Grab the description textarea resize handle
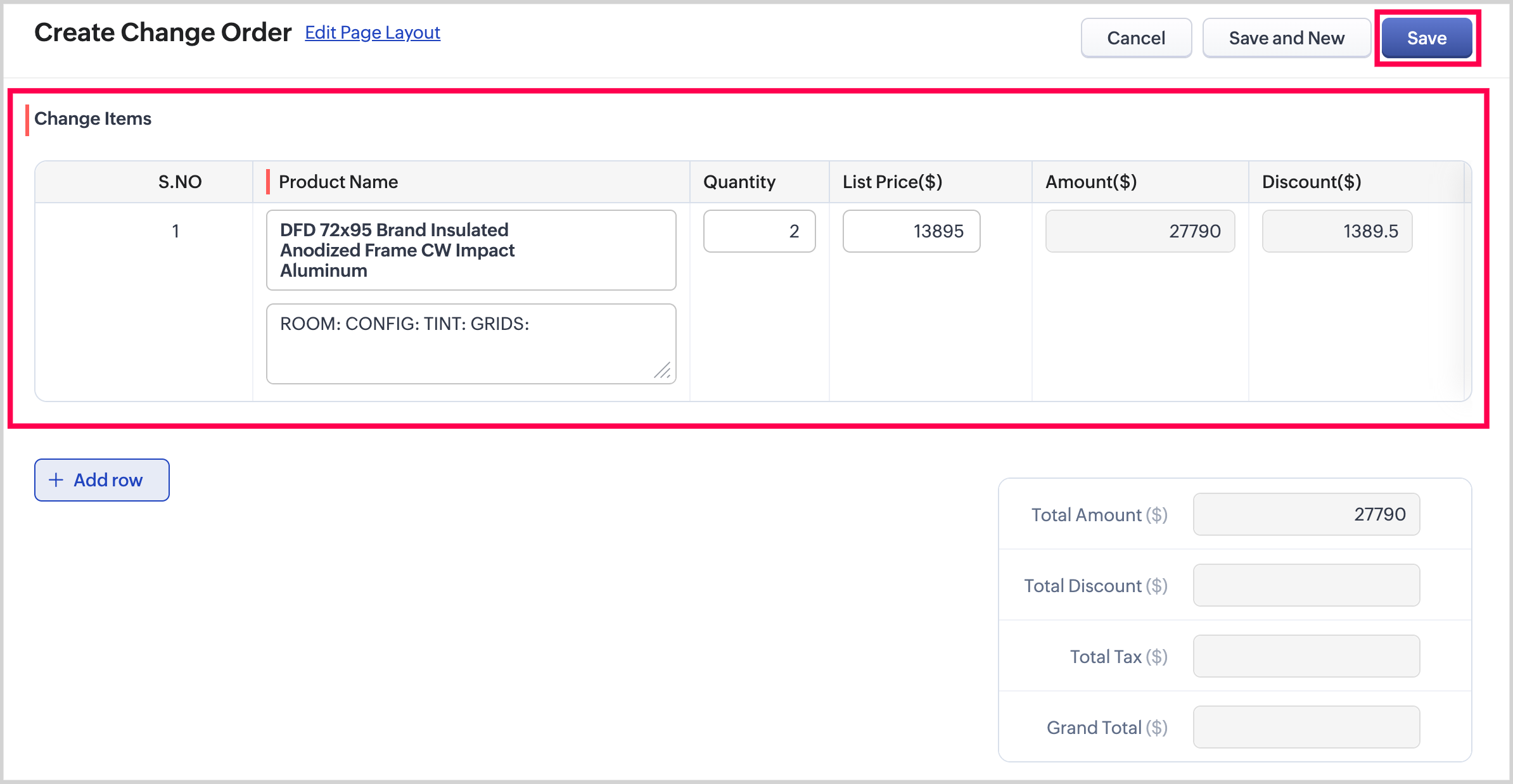This screenshot has height=784, width=1513. pyautogui.click(x=663, y=370)
